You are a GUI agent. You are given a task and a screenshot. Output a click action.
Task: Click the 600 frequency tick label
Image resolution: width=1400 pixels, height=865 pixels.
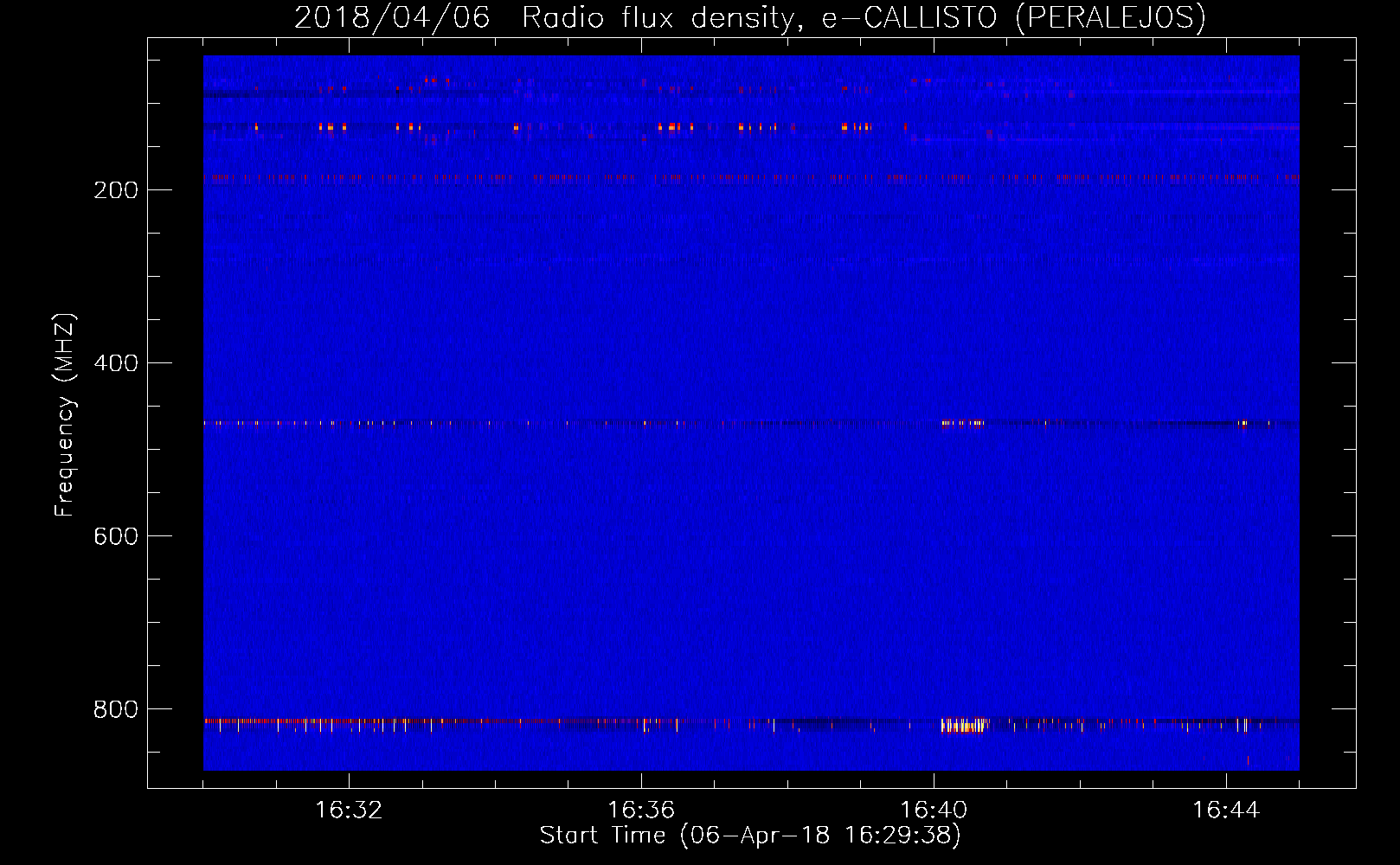(116, 536)
